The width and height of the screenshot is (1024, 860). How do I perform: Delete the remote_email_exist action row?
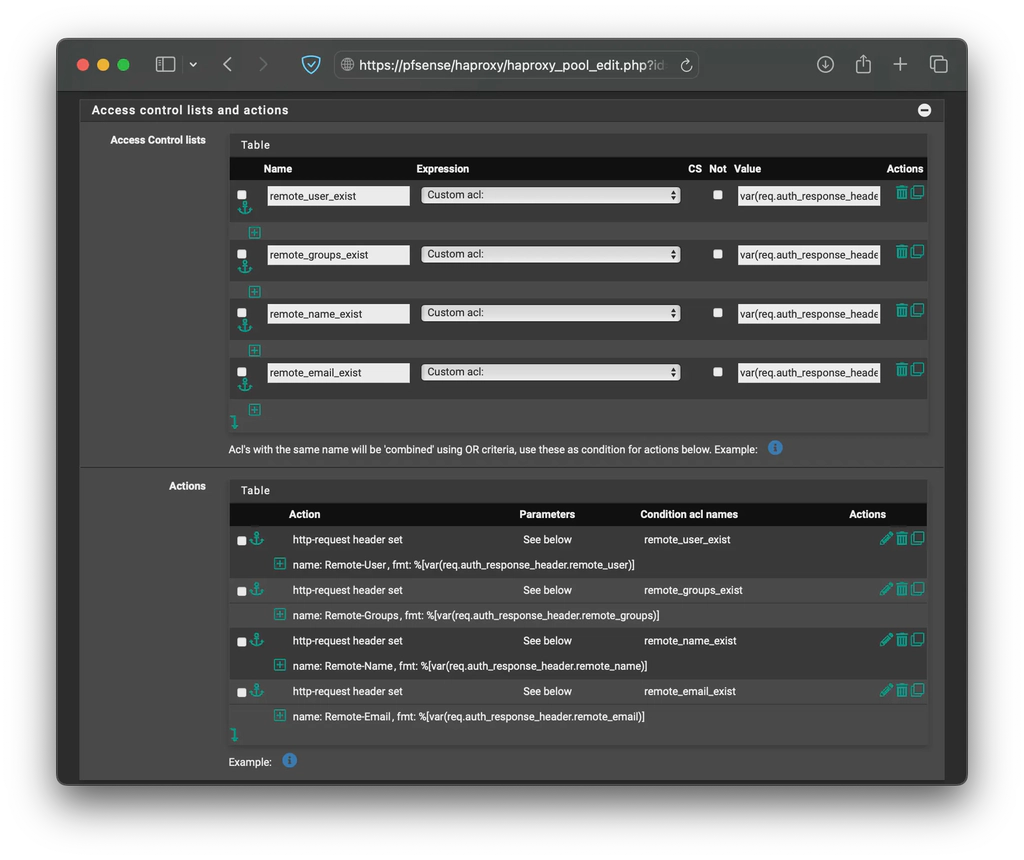901,690
